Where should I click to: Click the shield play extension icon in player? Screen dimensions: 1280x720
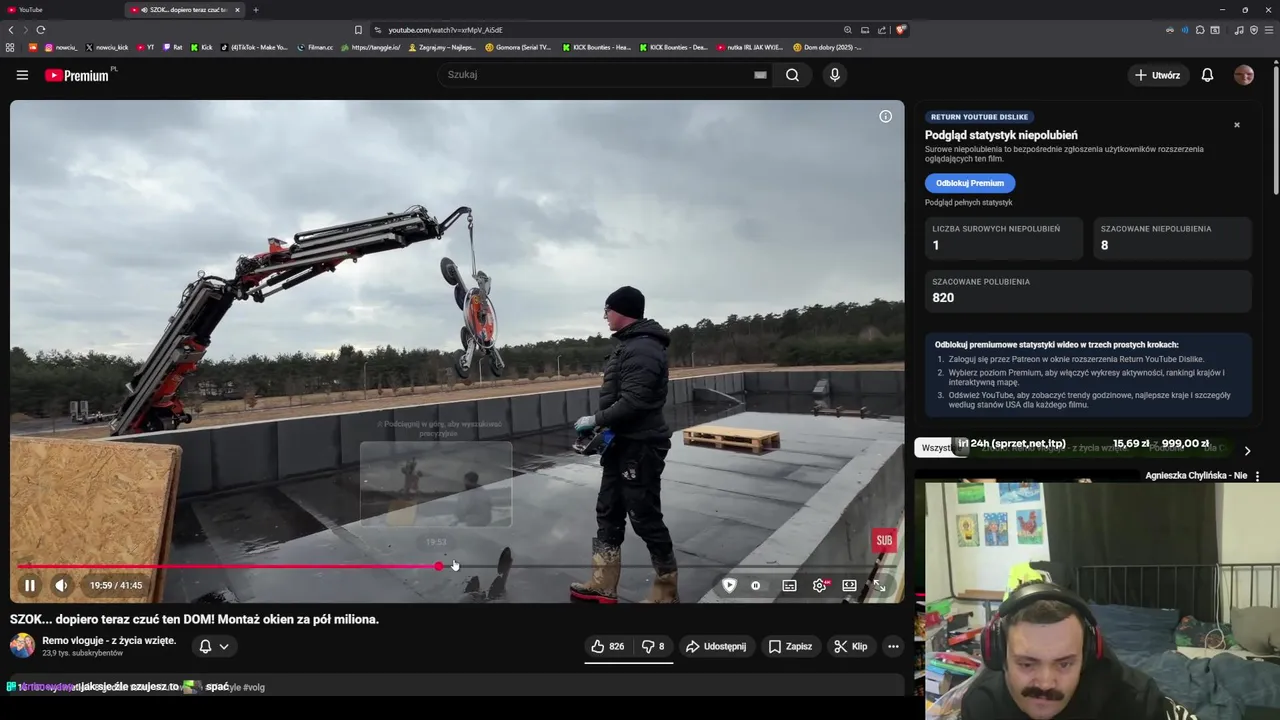(729, 586)
